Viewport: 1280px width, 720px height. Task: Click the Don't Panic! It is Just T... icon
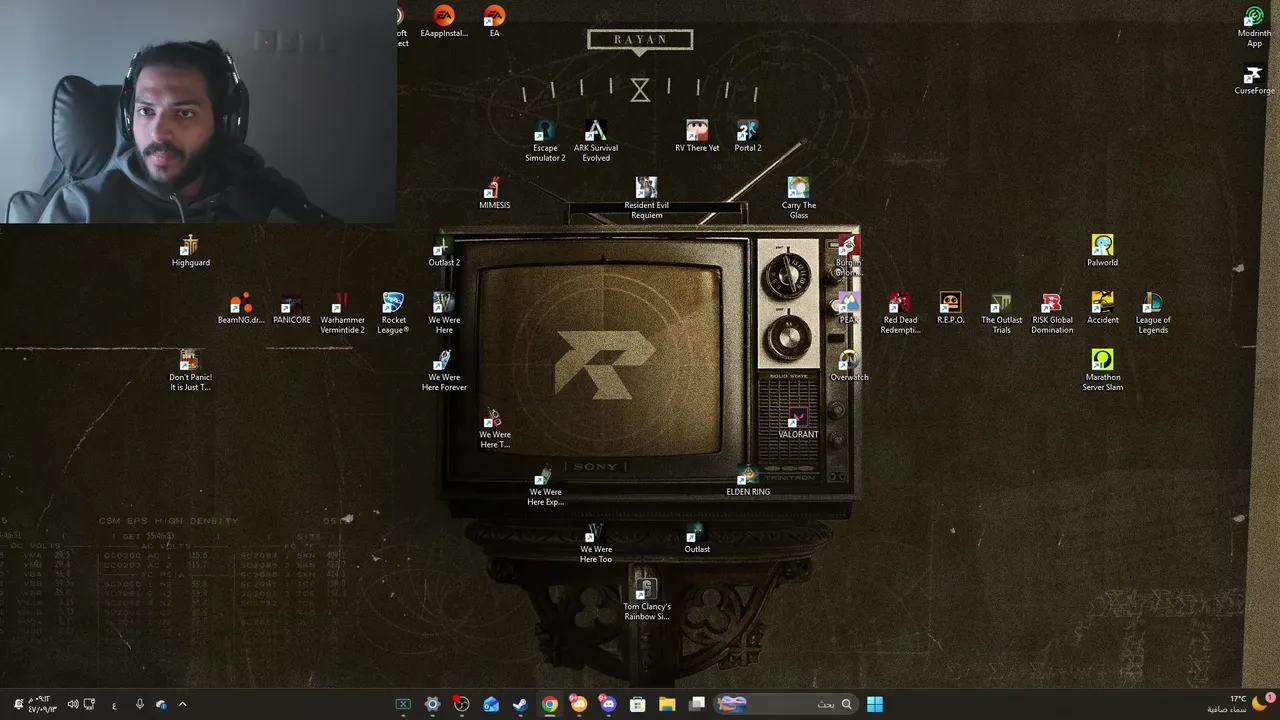(190, 371)
